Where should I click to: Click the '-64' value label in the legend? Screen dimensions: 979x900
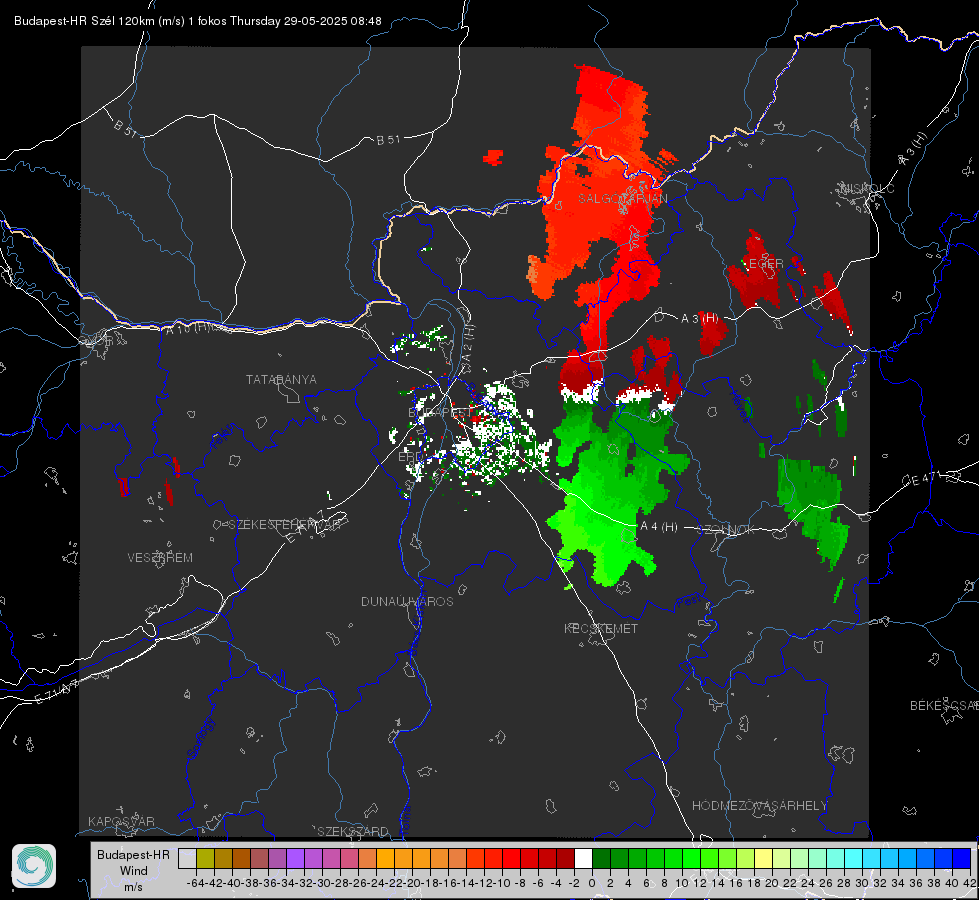(x=195, y=883)
